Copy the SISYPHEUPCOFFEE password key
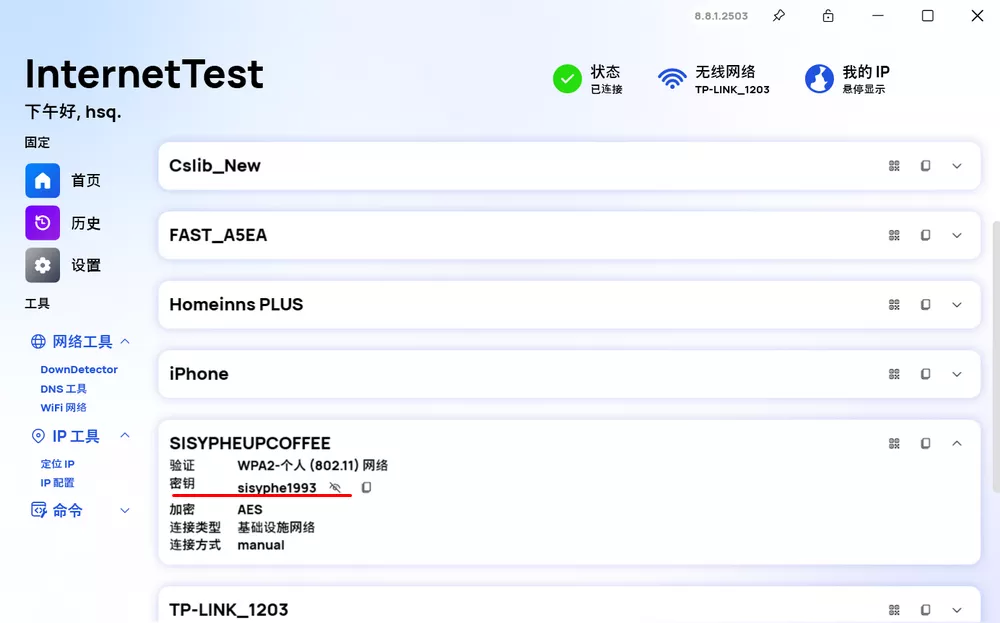The width and height of the screenshot is (1000, 623). (x=366, y=488)
